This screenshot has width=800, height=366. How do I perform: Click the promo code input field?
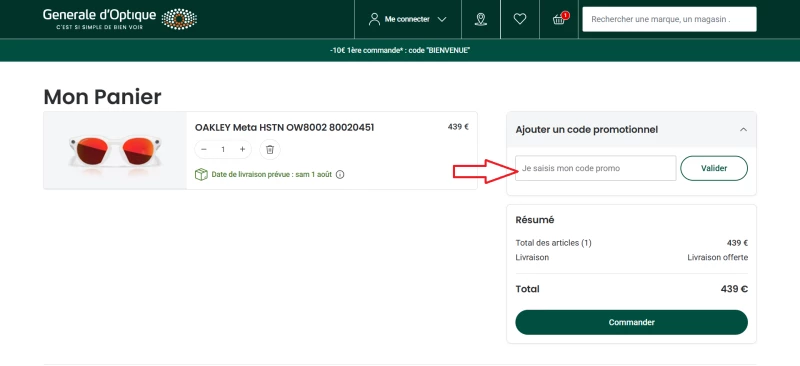(595, 168)
